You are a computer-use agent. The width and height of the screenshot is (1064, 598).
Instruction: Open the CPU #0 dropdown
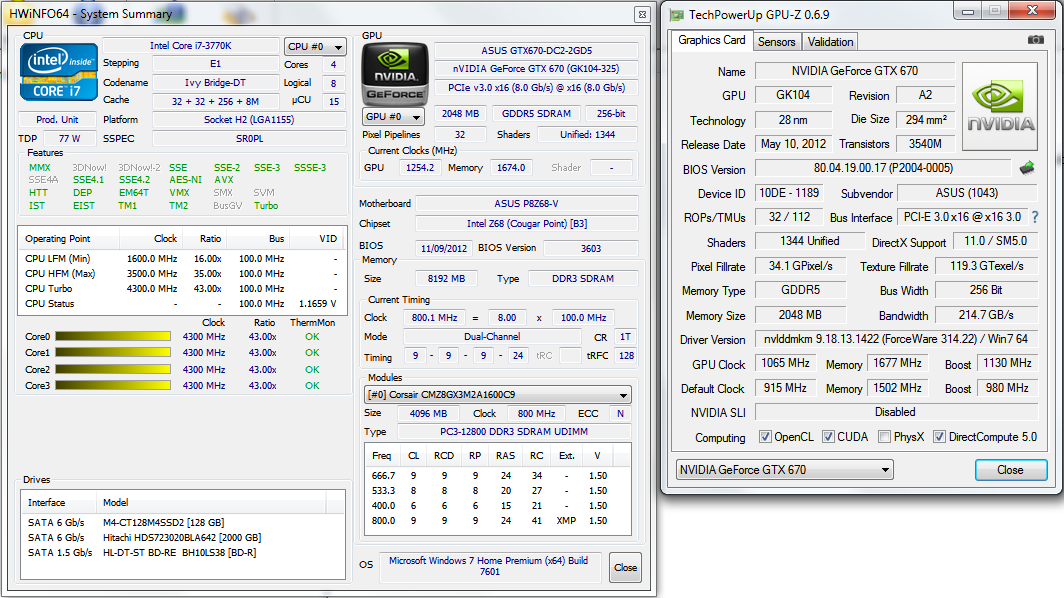pyautogui.click(x=315, y=47)
